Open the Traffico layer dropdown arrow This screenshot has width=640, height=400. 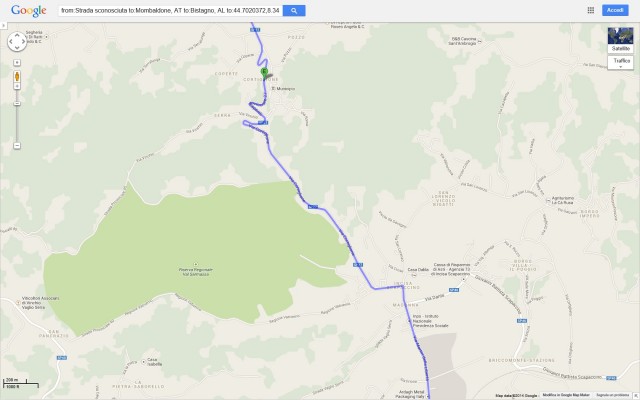tap(621, 67)
